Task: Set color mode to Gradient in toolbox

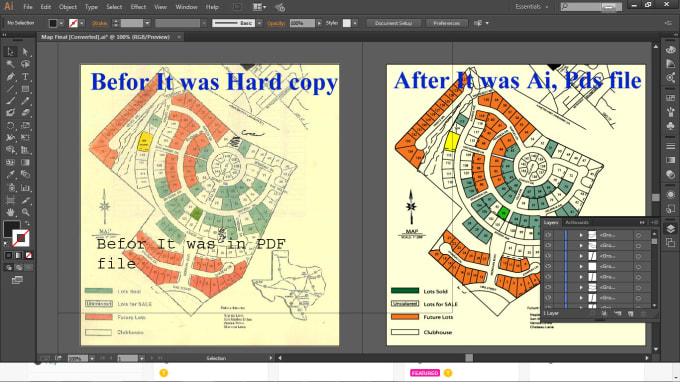Action: tap(18, 255)
